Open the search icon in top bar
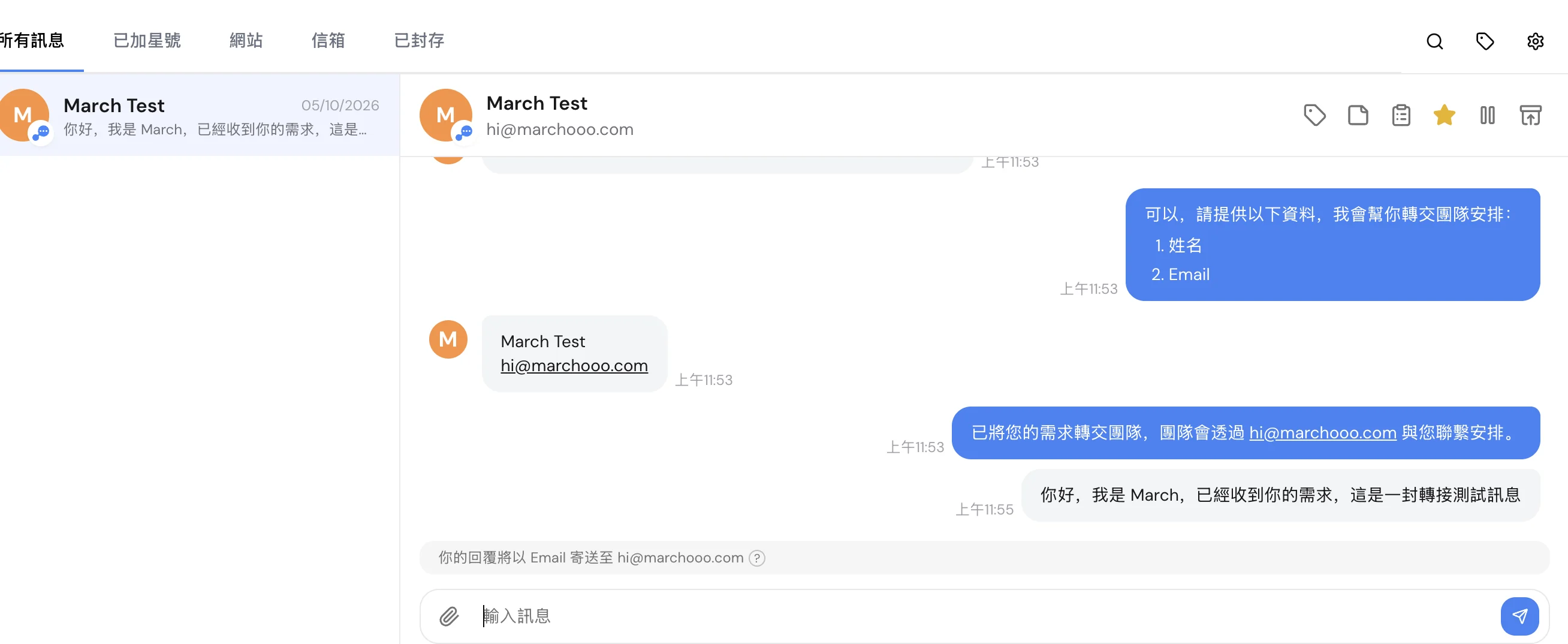The image size is (1568, 644). [x=1435, y=41]
